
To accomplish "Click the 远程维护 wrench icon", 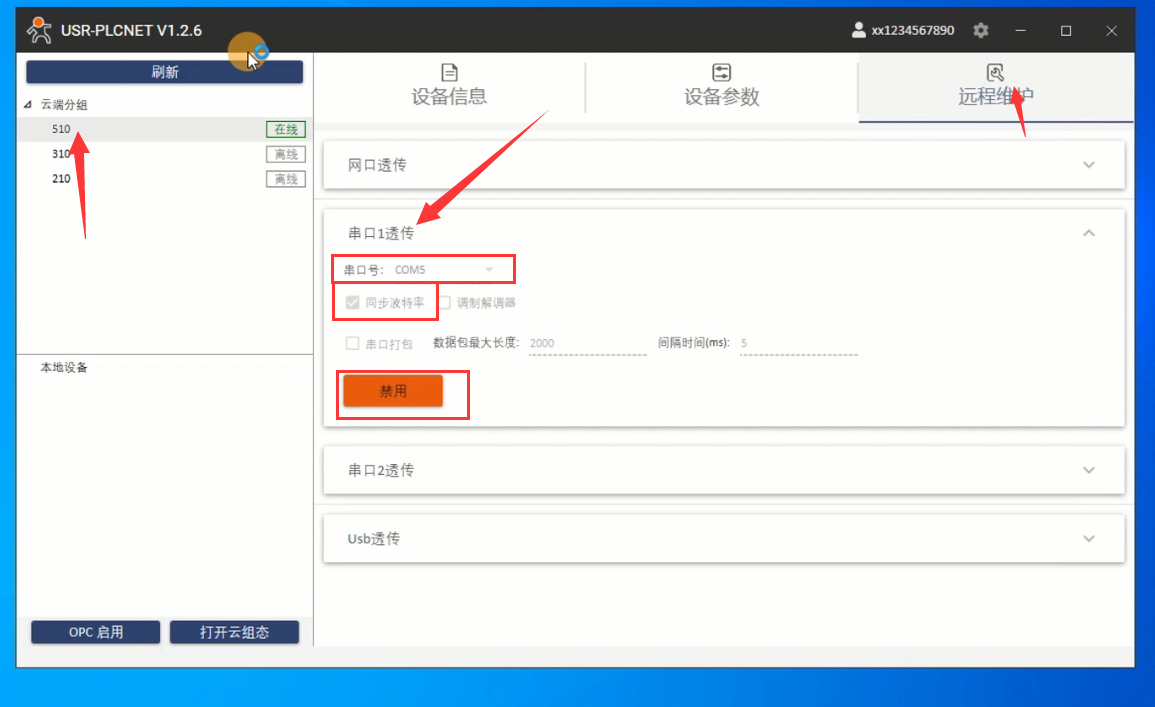I will tap(995, 73).
